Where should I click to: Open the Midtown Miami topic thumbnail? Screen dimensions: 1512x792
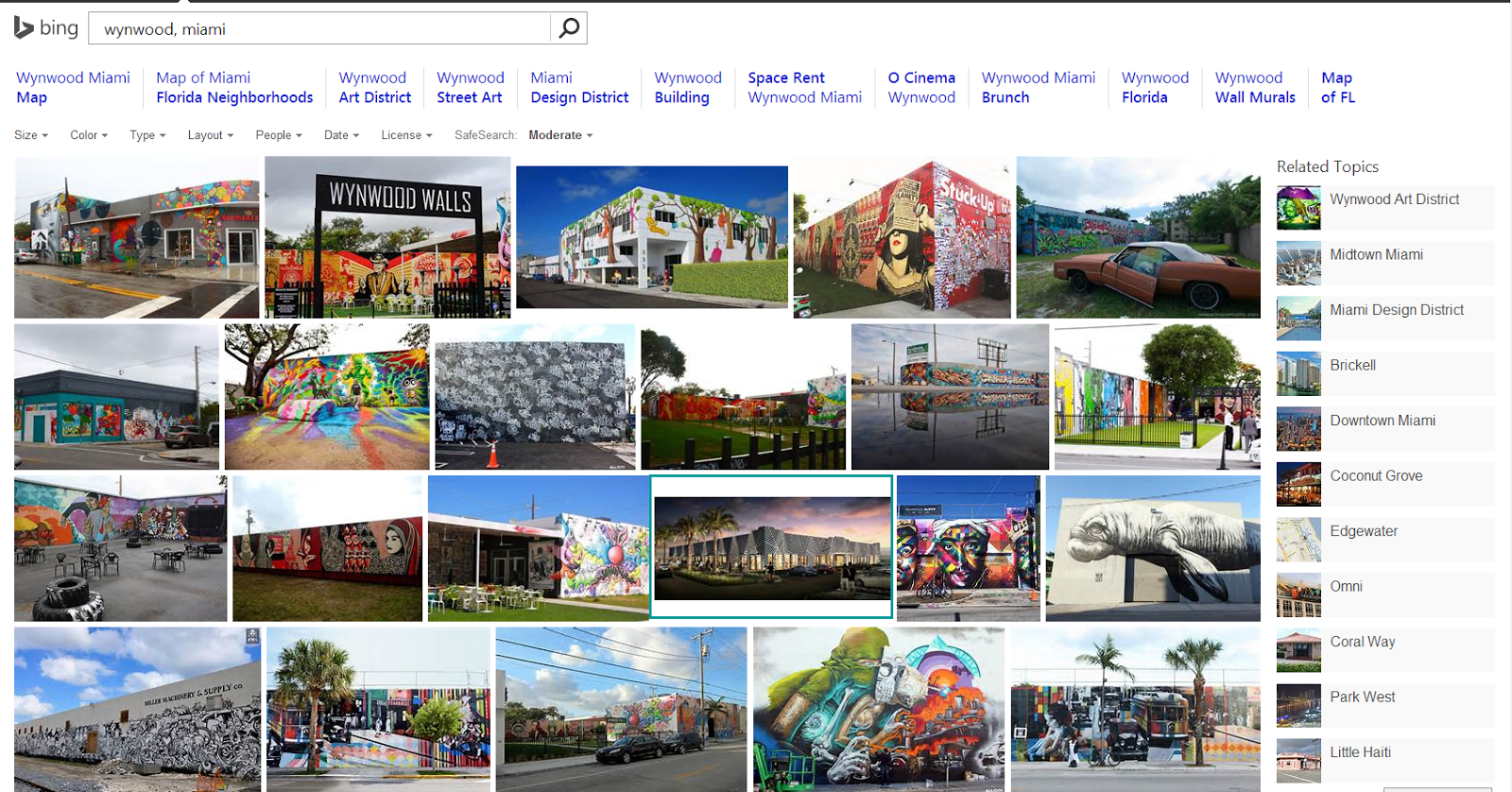tap(1298, 263)
